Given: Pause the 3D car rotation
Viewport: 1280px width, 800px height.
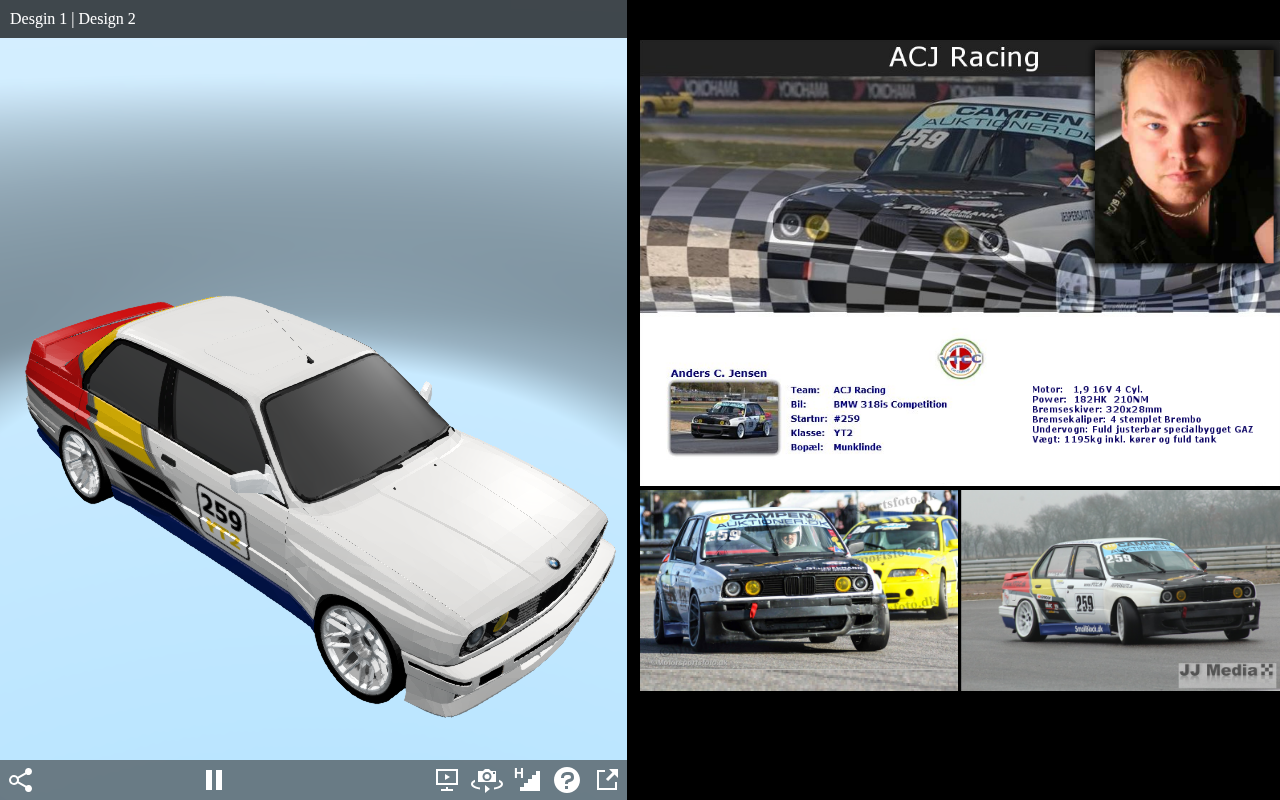Looking at the screenshot, I should tap(214, 780).
